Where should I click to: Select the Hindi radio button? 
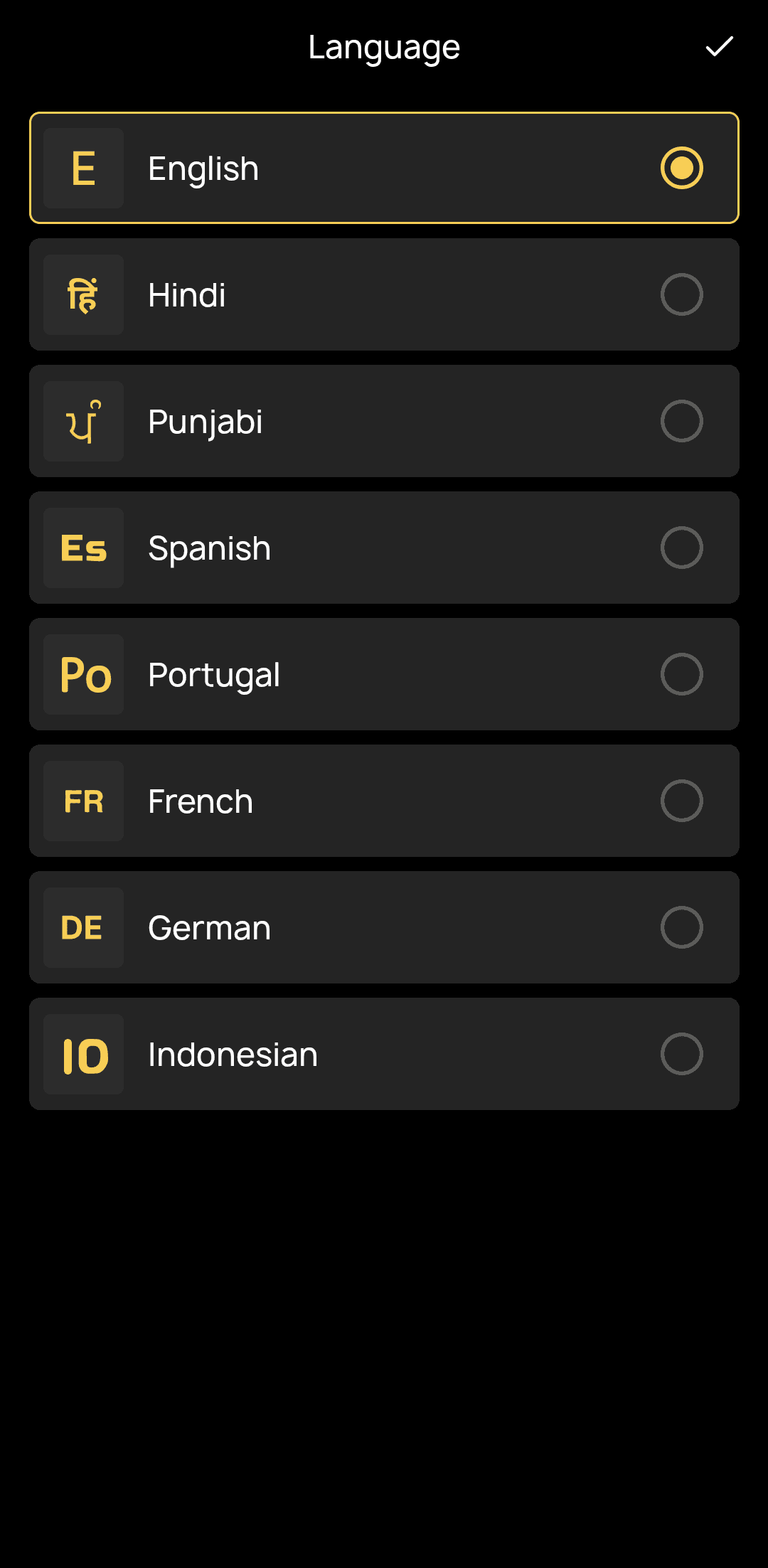pos(681,294)
